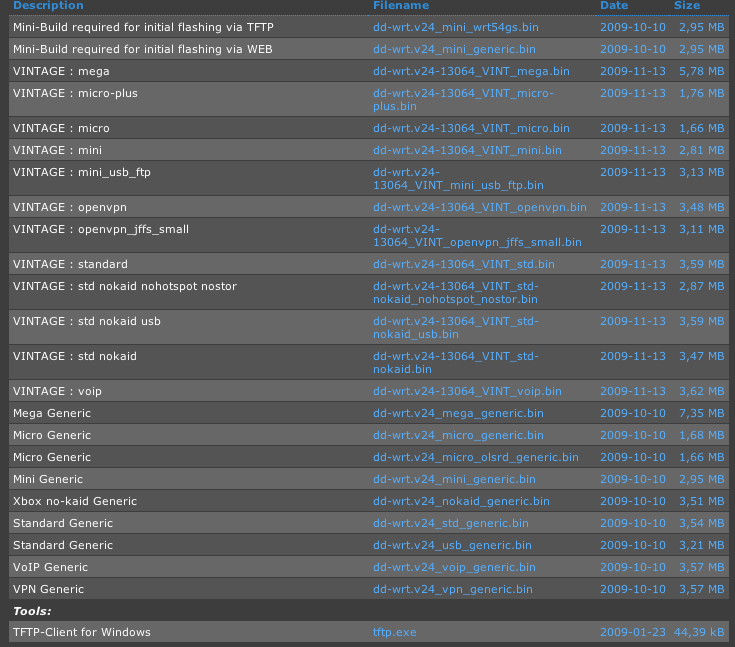The height and width of the screenshot is (647, 735).
Task: Open dd-wrt.v24_vpn_generic.bin link
Action: point(453,589)
